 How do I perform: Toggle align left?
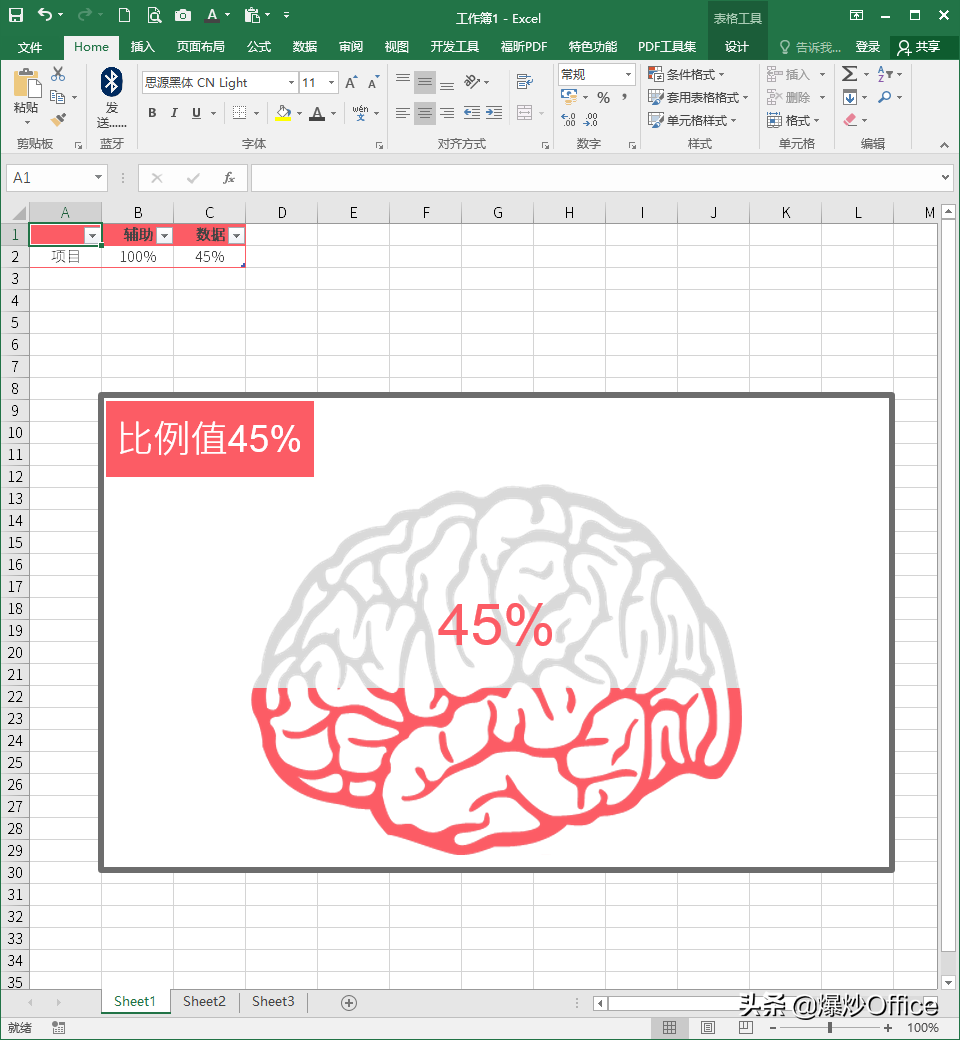[403, 113]
